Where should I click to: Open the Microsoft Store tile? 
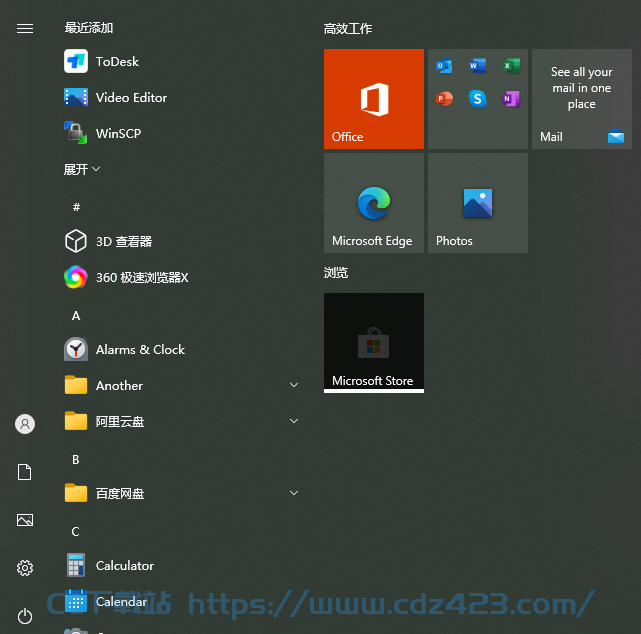(x=374, y=343)
